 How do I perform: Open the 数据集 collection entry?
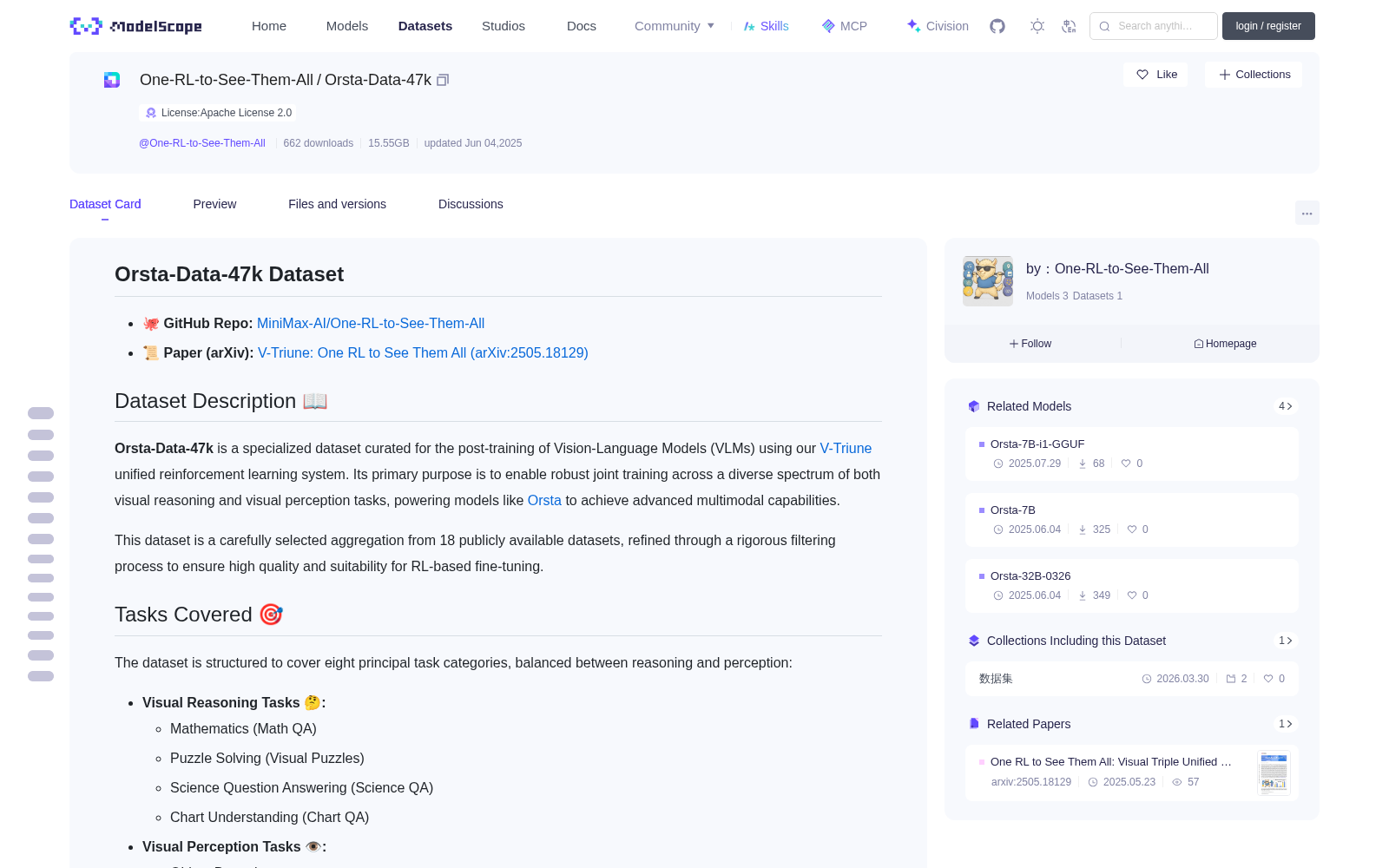point(1132,679)
